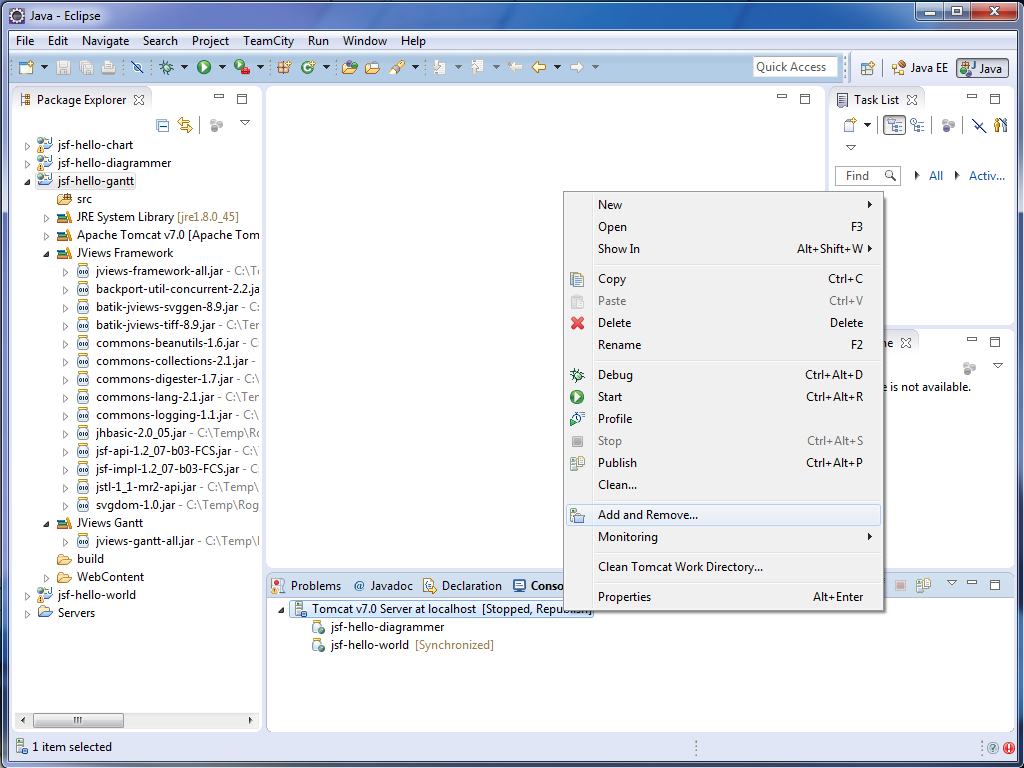Open the Package Explorer view menu dropdown
1024x768 pixels.
[x=245, y=123]
